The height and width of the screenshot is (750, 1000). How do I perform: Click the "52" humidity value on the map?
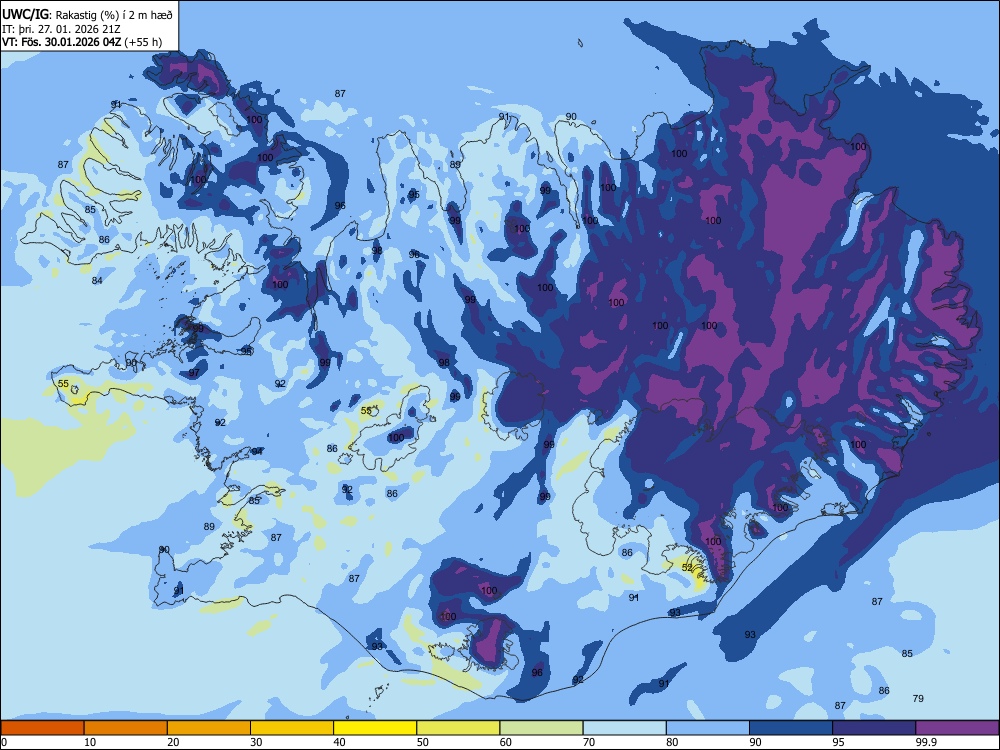pyautogui.click(x=687, y=567)
